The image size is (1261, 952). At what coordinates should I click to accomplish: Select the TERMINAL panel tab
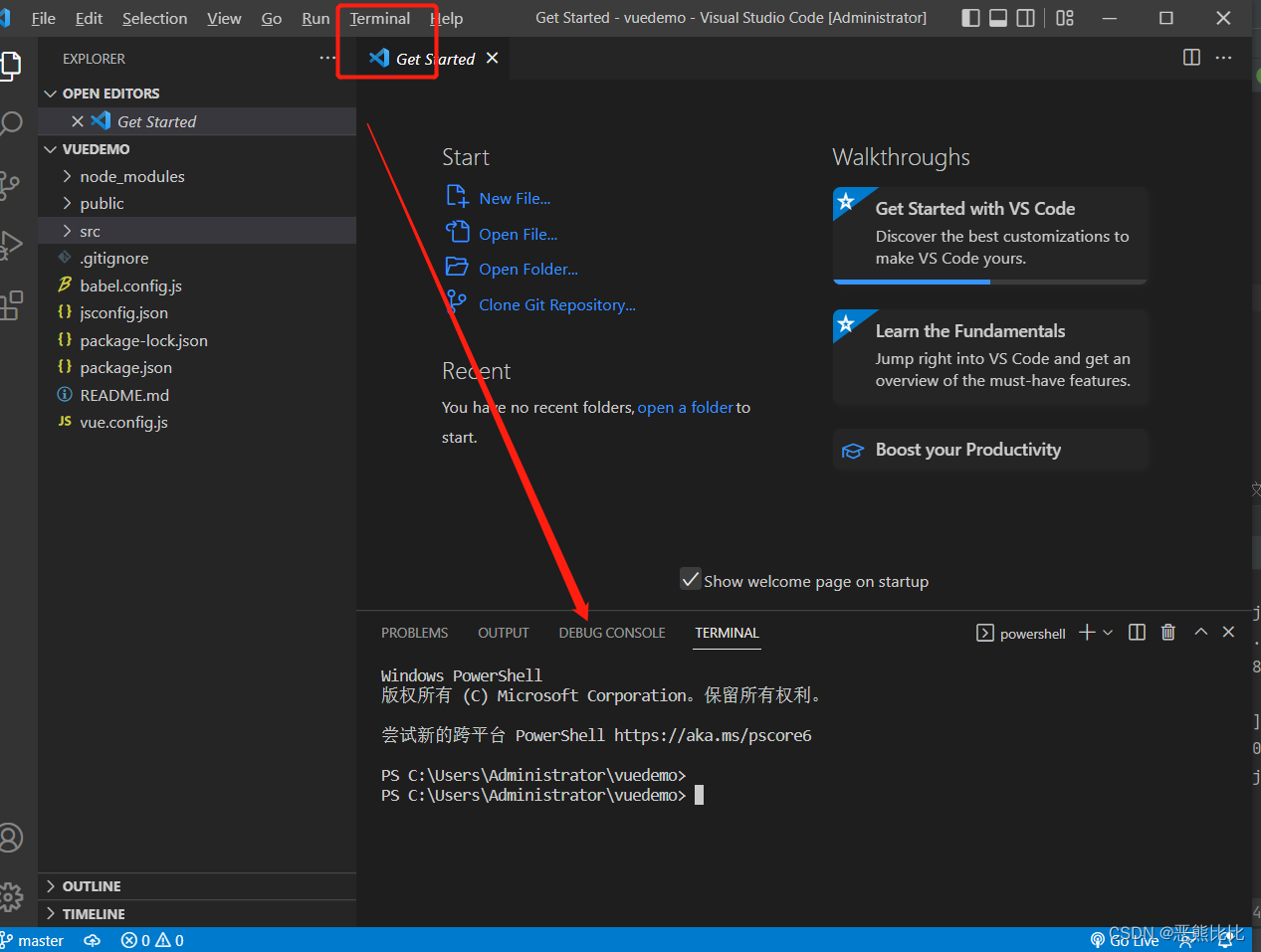[x=727, y=633]
